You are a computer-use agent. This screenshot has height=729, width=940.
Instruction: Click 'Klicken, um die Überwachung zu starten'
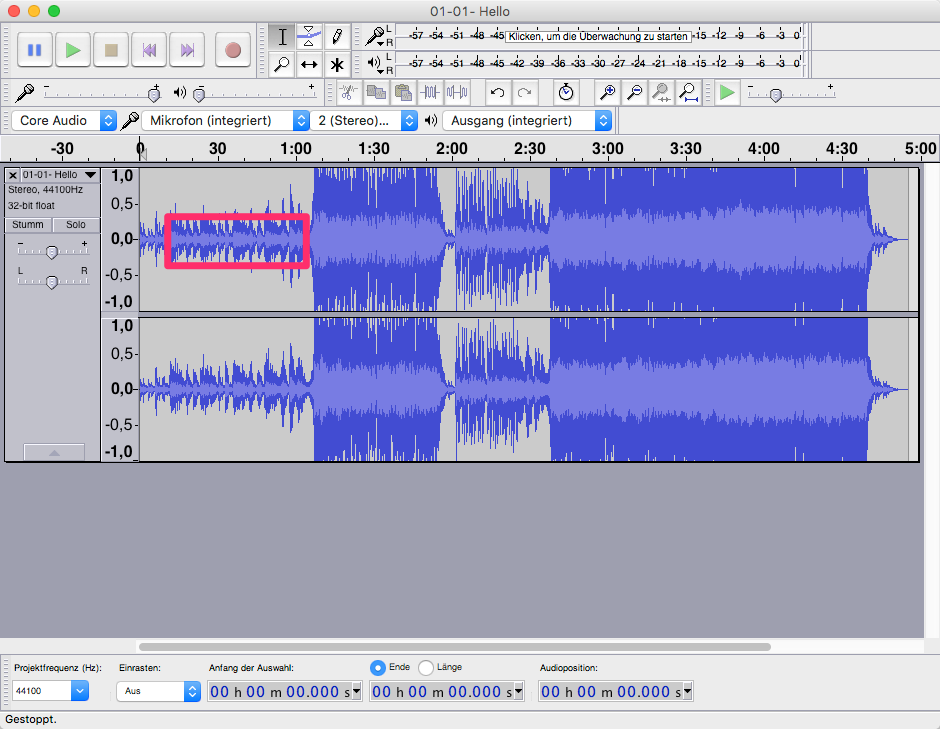[x=598, y=36]
